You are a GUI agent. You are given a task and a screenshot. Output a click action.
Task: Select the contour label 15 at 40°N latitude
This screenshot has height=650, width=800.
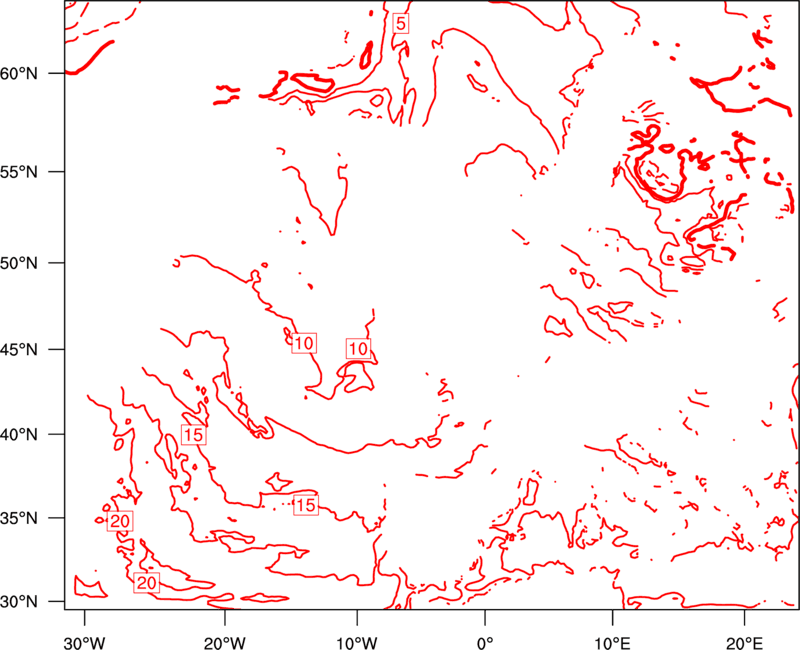pos(193,435)
